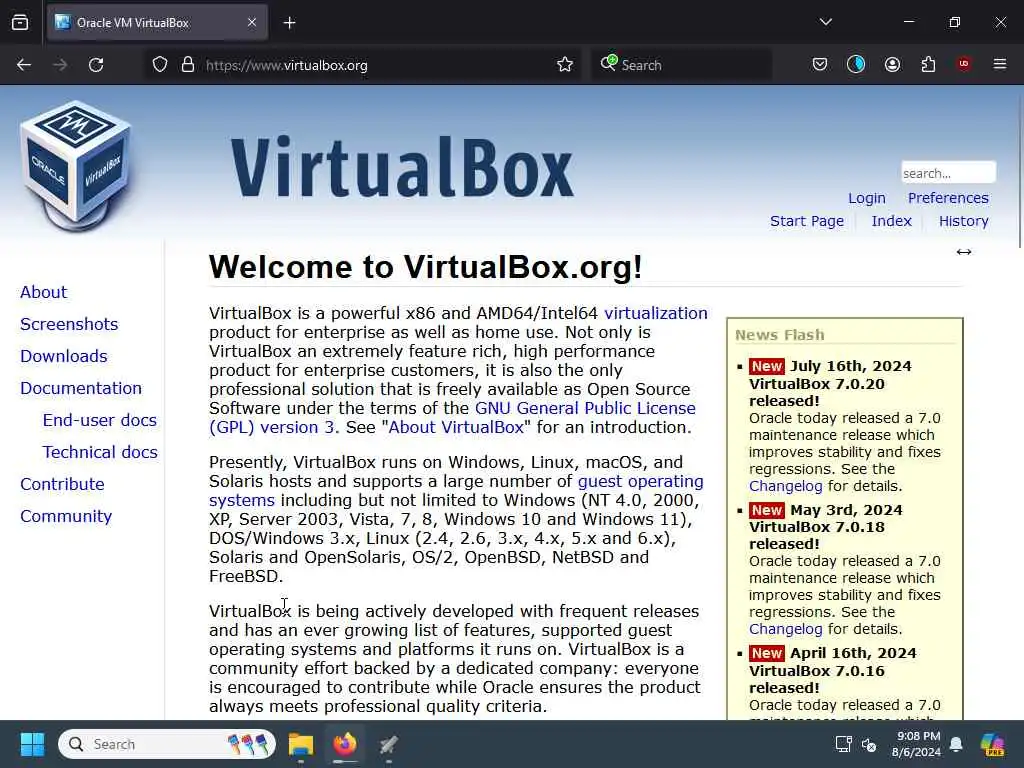Reload the current page
Viewport: 1024px width, 768px height.
click(96, 65)
